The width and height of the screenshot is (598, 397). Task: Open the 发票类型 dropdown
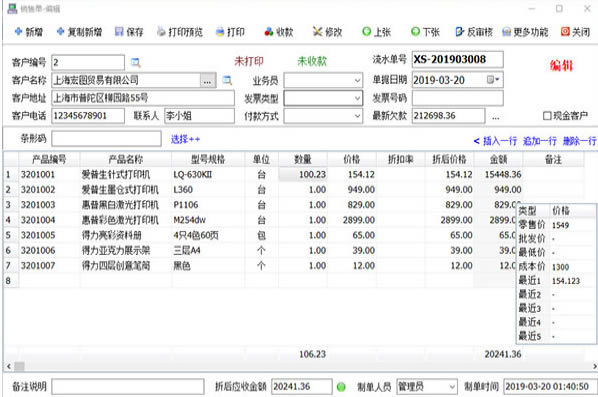point(357,98)
